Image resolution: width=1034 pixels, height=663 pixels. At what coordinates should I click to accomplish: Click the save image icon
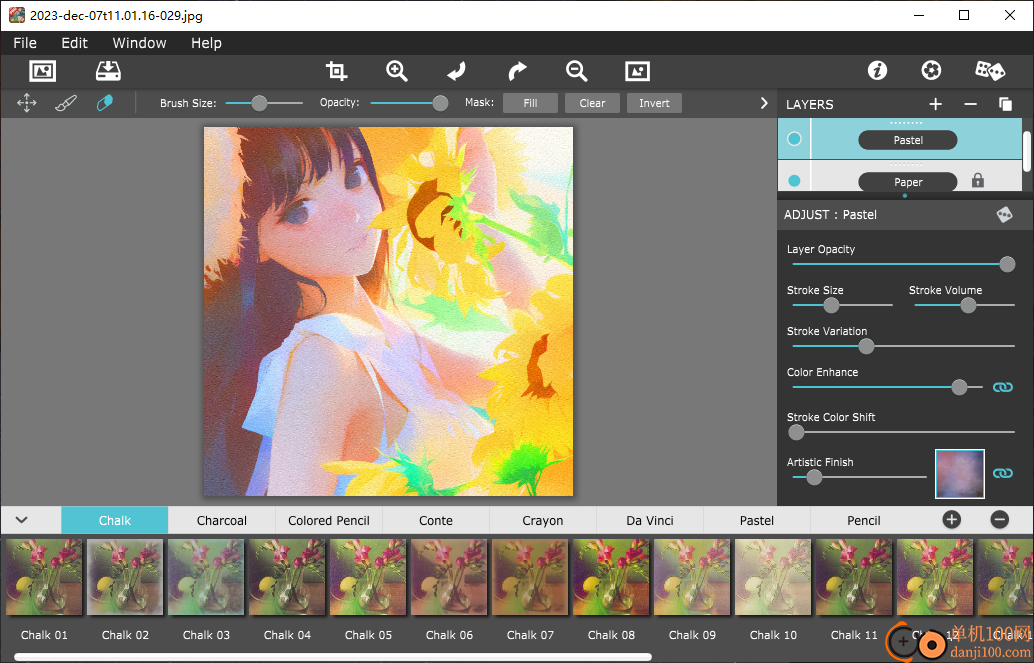(108, 71)
